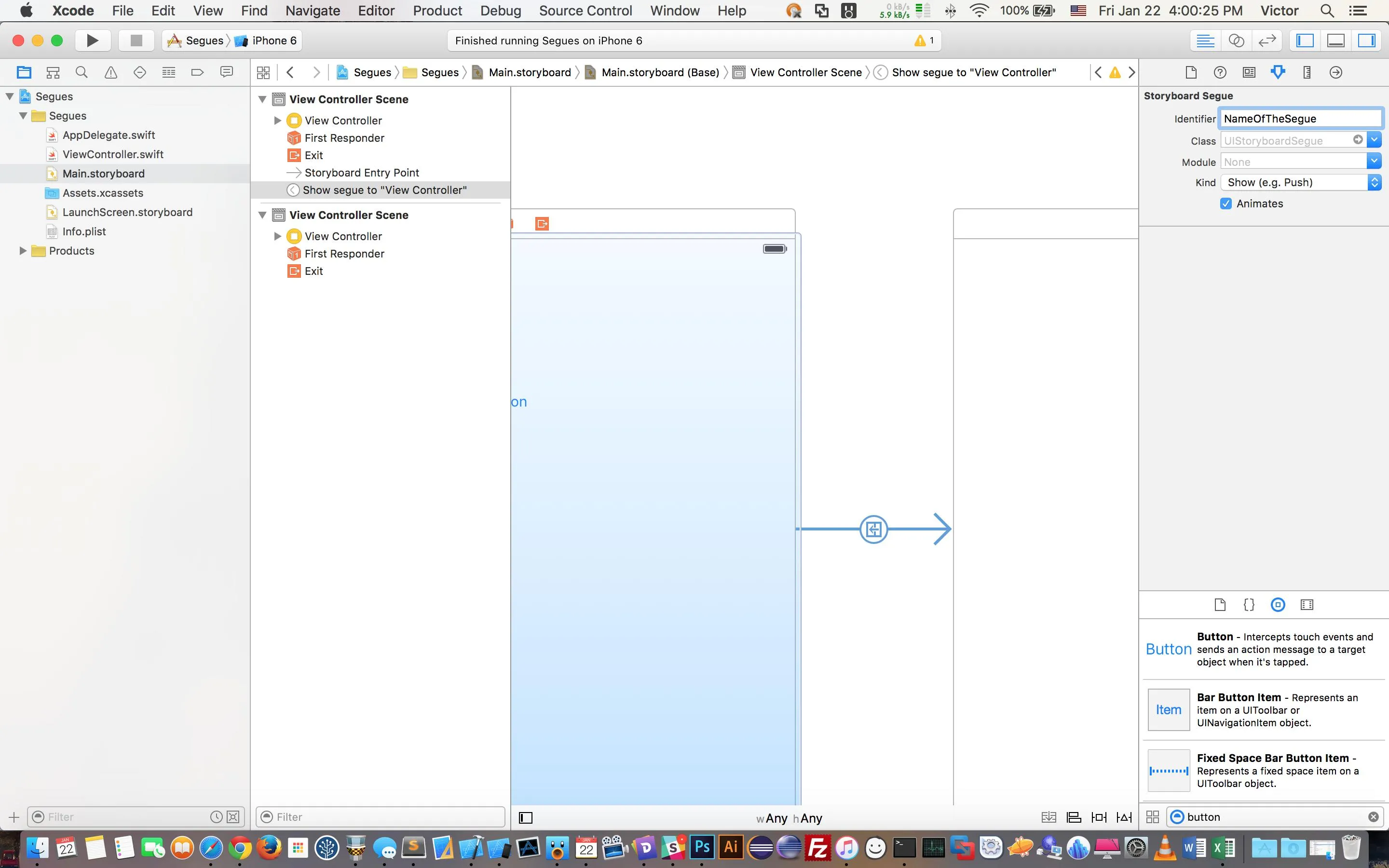Switch to the Issue navigator

tap(111, 72)
